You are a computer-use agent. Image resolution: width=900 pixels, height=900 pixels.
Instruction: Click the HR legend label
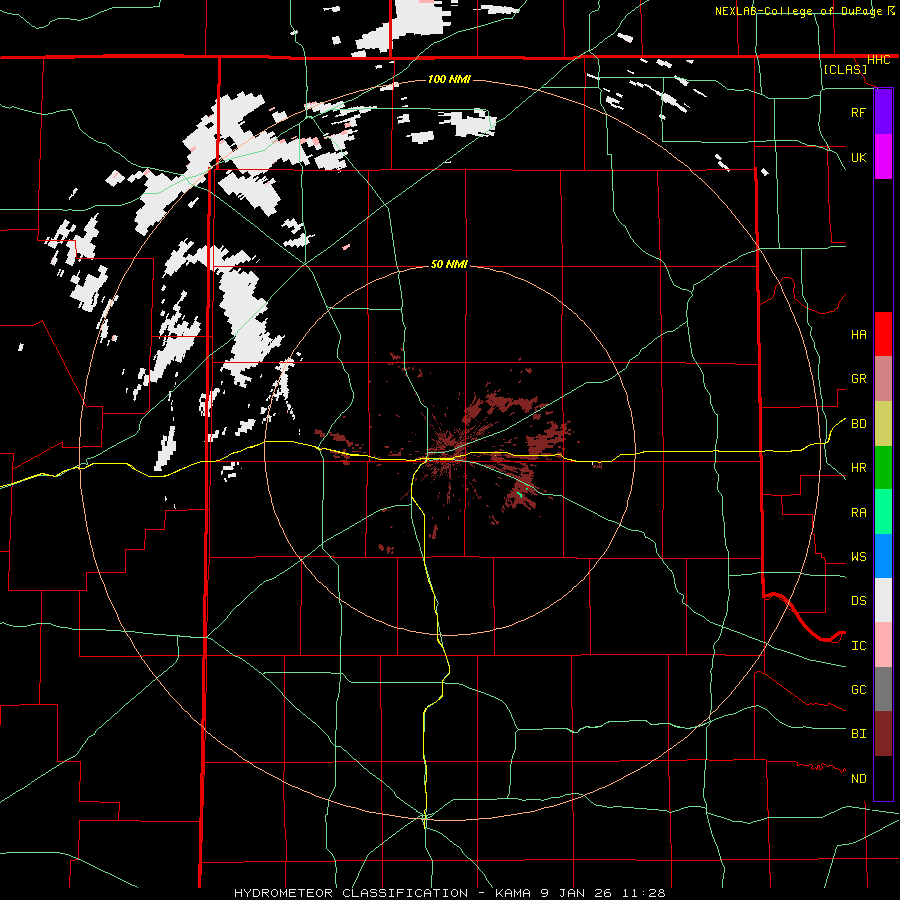[x=858, y=468]
